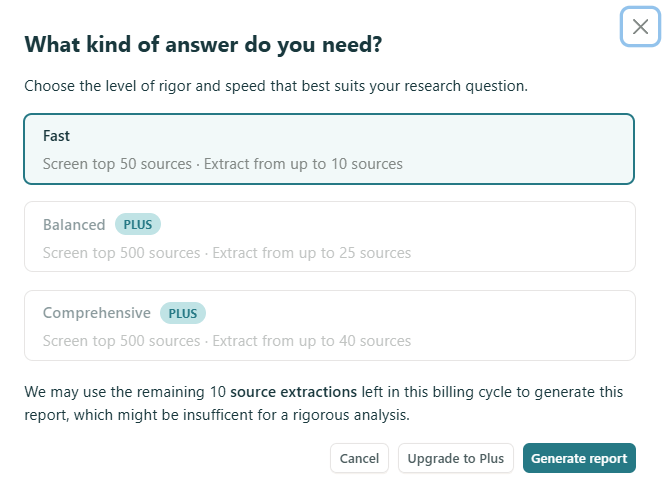This screenshot has height=488, width=669.
Task: Click the 'What kind of answer' heading
Action: (203, 45)
